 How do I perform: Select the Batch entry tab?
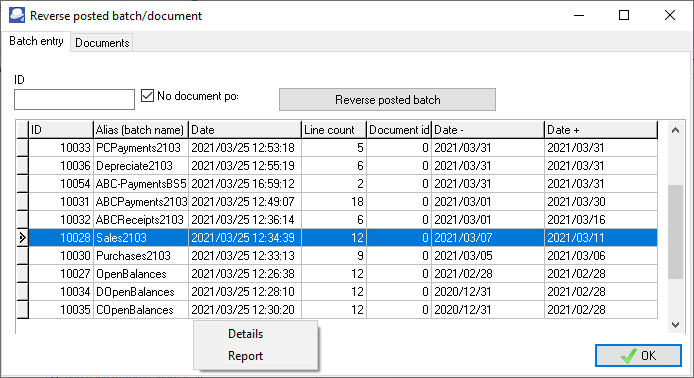coord(36,41)
